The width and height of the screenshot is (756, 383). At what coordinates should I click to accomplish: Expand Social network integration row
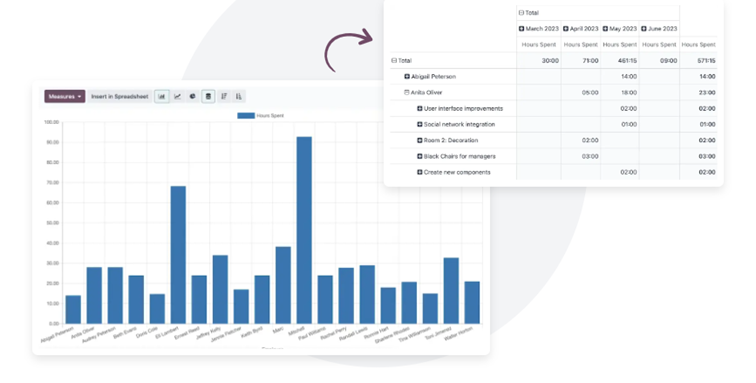(x=456, y=124)
